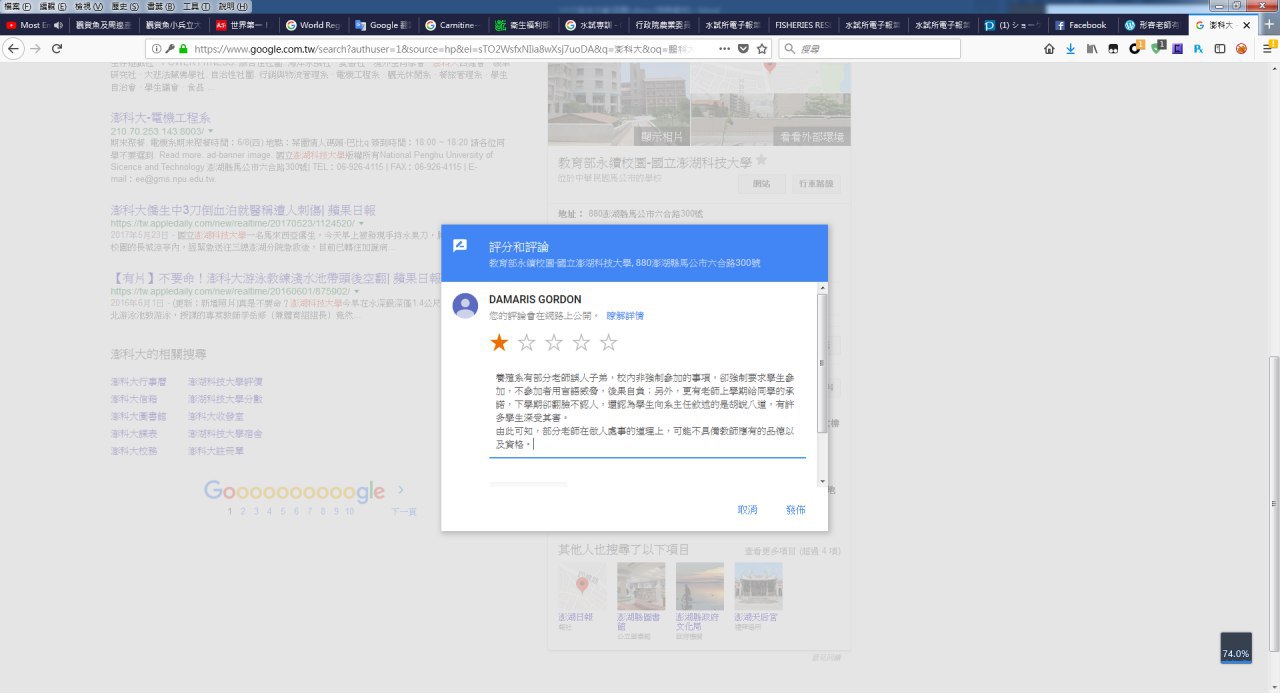Click 發佈 to post the review

coord(795,510)
